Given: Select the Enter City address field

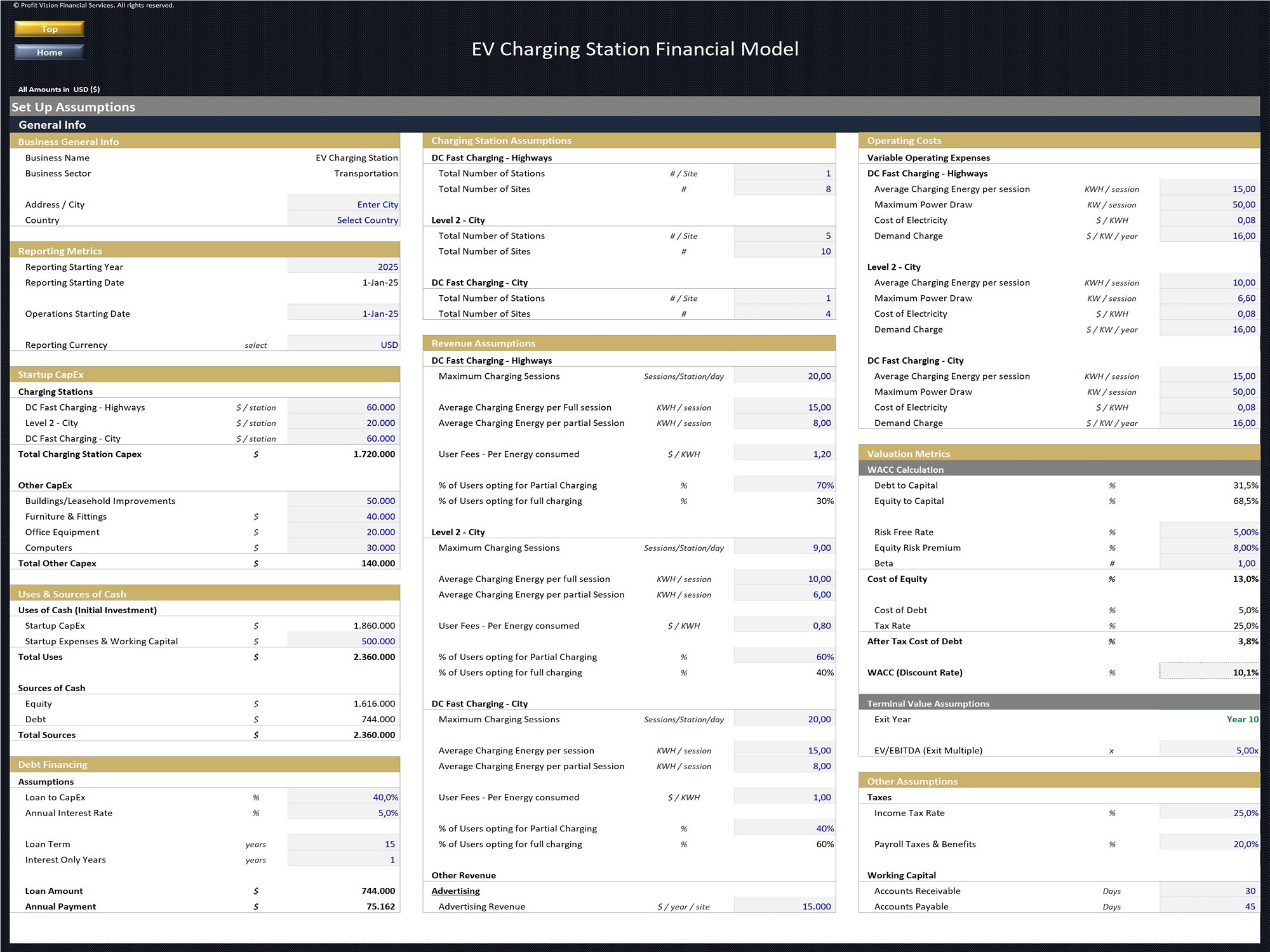Looking at the screenshot, I should 344,204.
